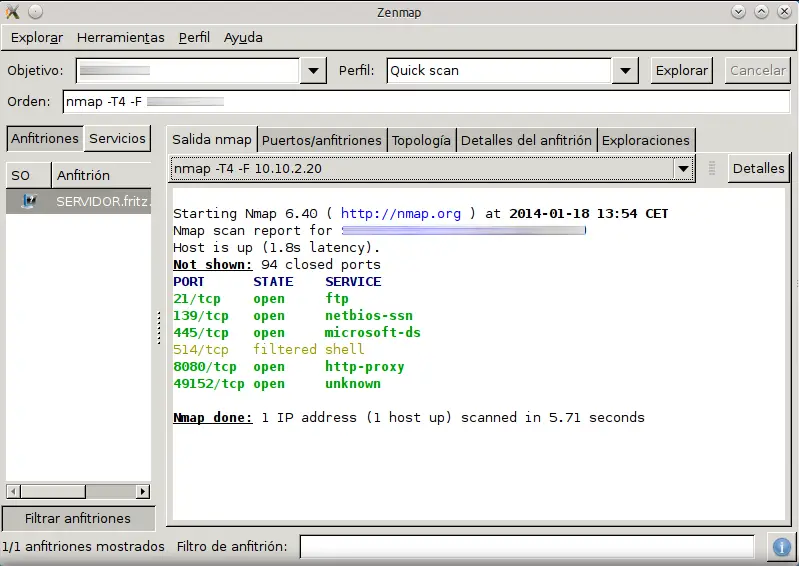Click the Cancelar button

click(757, 70)
